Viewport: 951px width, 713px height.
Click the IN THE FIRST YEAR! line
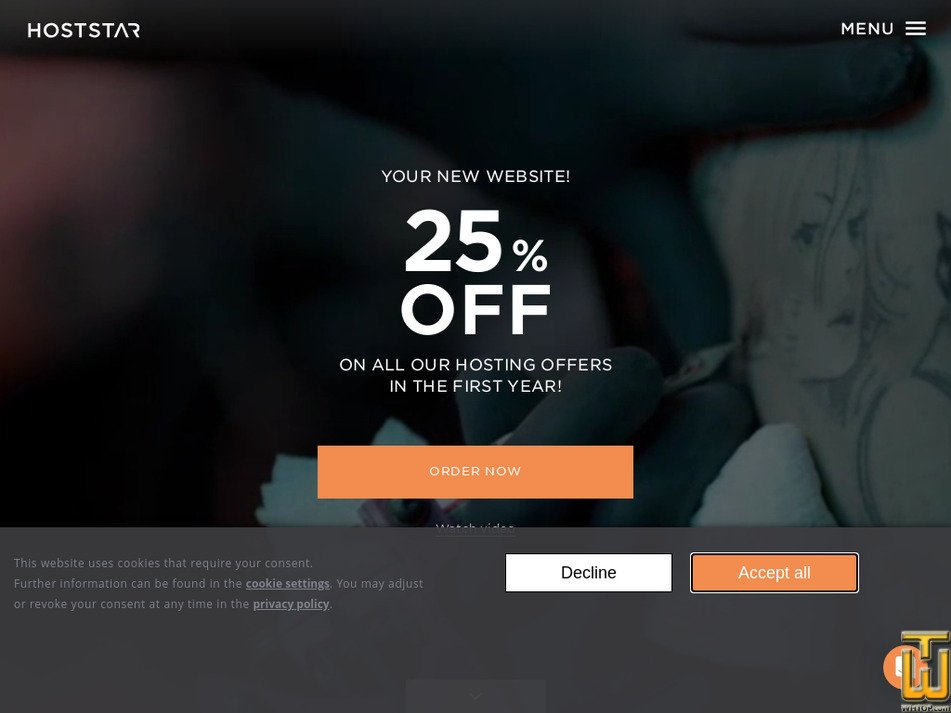coord(476,386)
